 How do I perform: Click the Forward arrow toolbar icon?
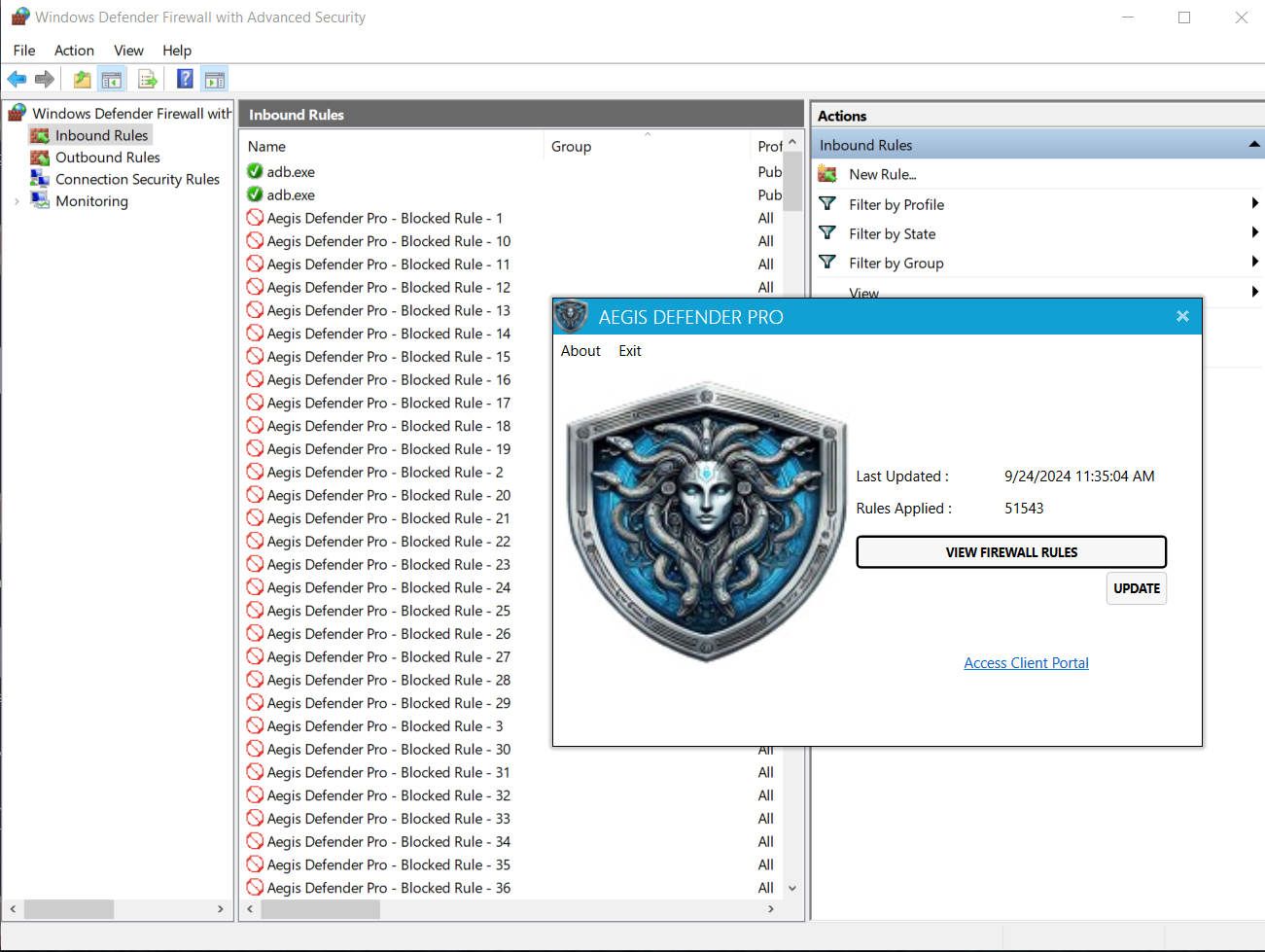tap(45, 79)
